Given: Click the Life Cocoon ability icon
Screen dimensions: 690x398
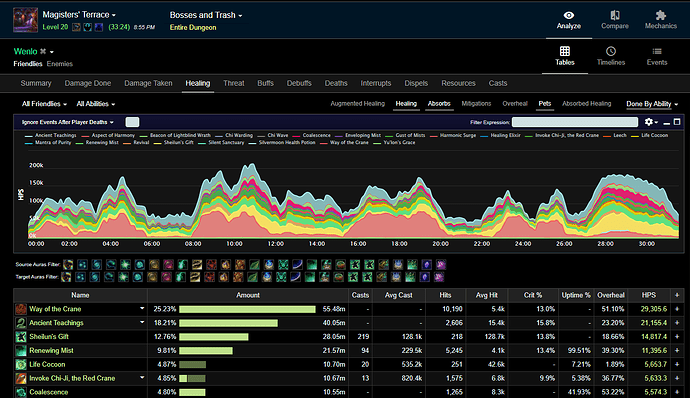Looking at the screenshot, I should click(x=21, y=365).
